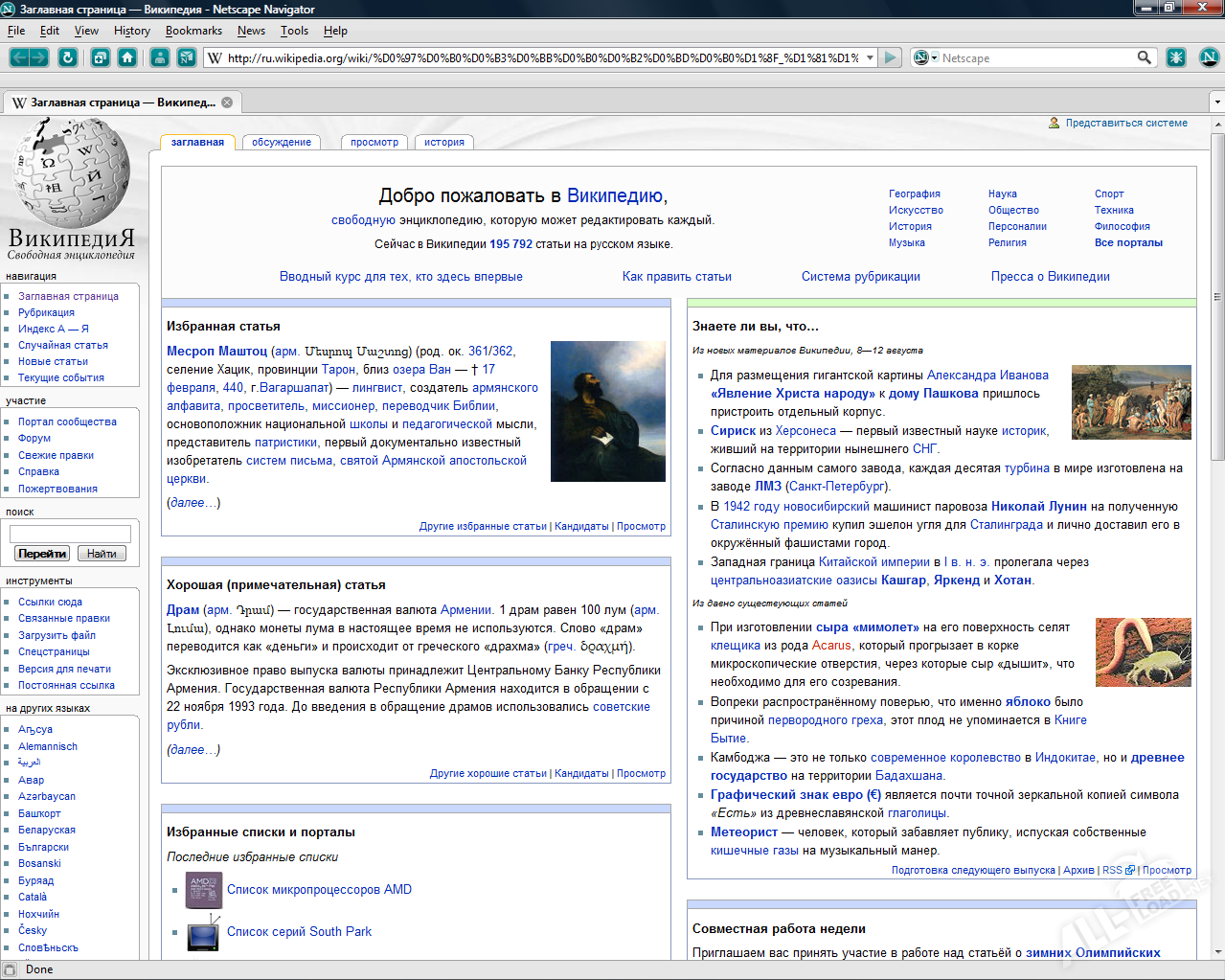Click the search magnifier icon
Screen dimensions: 1225x980
[1144, 57]
